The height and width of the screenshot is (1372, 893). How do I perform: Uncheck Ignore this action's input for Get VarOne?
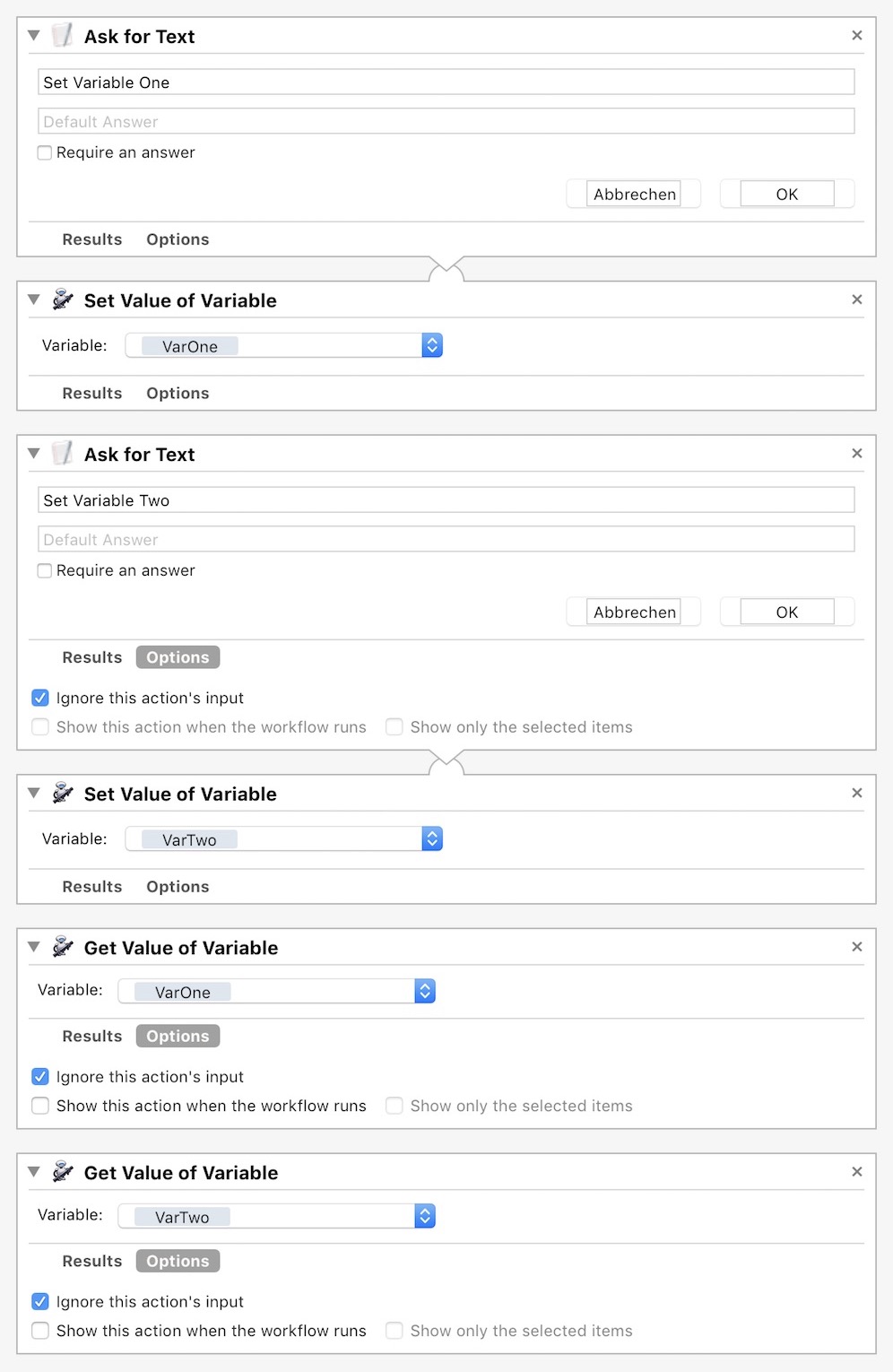tap(40, 1077)
